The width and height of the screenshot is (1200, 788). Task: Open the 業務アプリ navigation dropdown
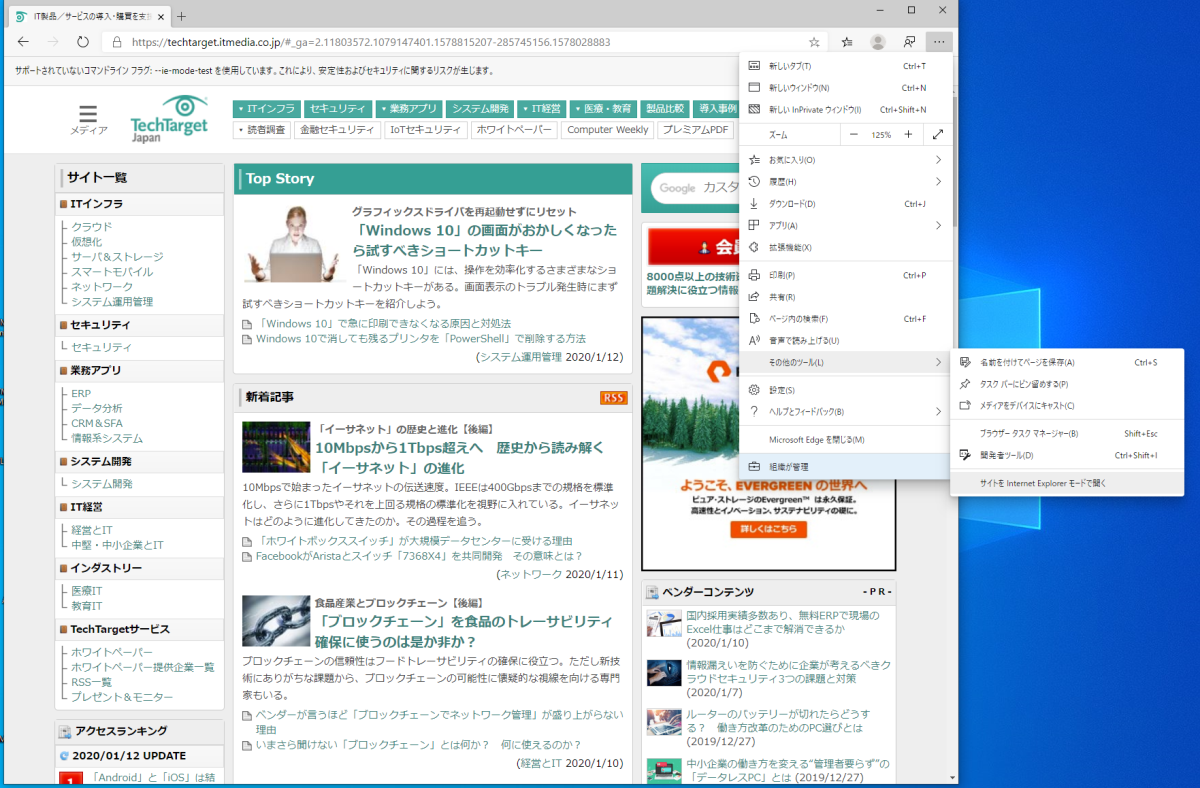408,108
